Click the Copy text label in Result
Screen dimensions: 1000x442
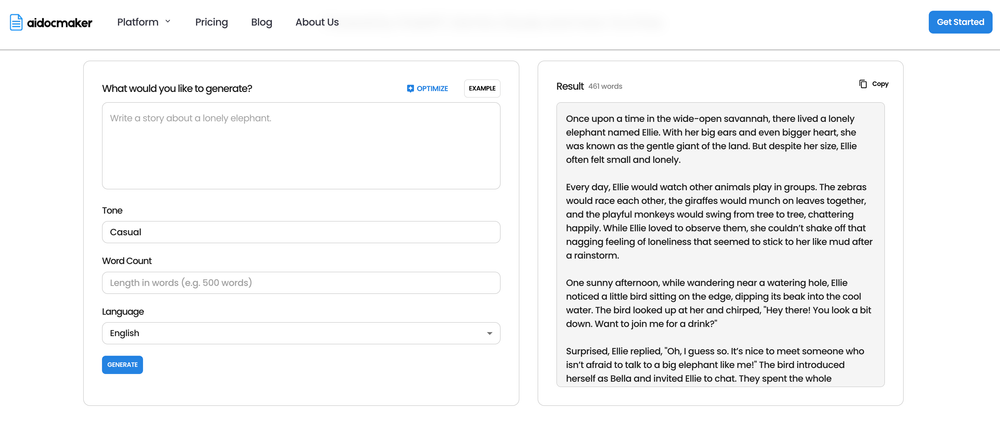880,84
